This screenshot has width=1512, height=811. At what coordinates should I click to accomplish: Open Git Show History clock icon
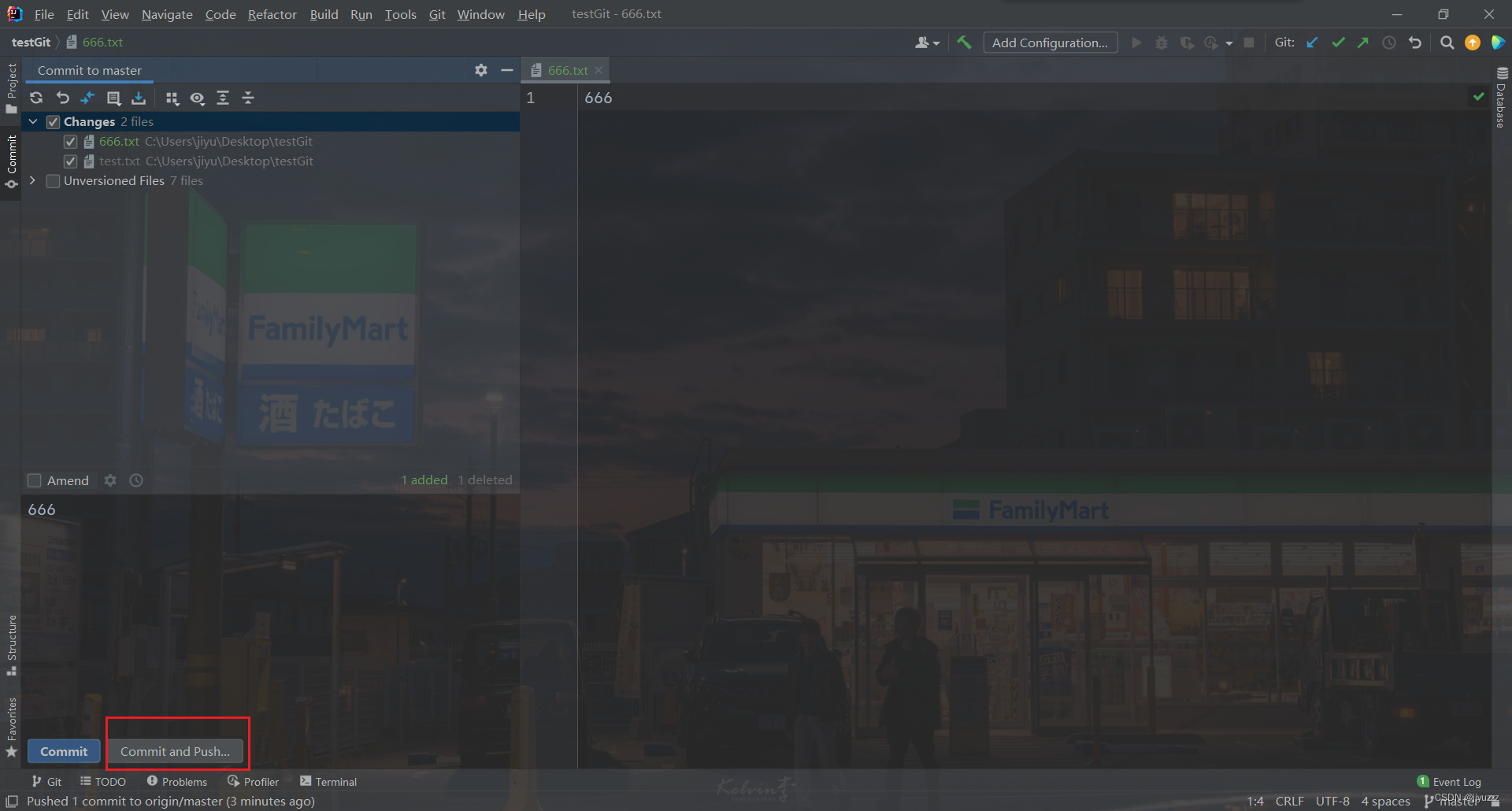pos(1389,43)
